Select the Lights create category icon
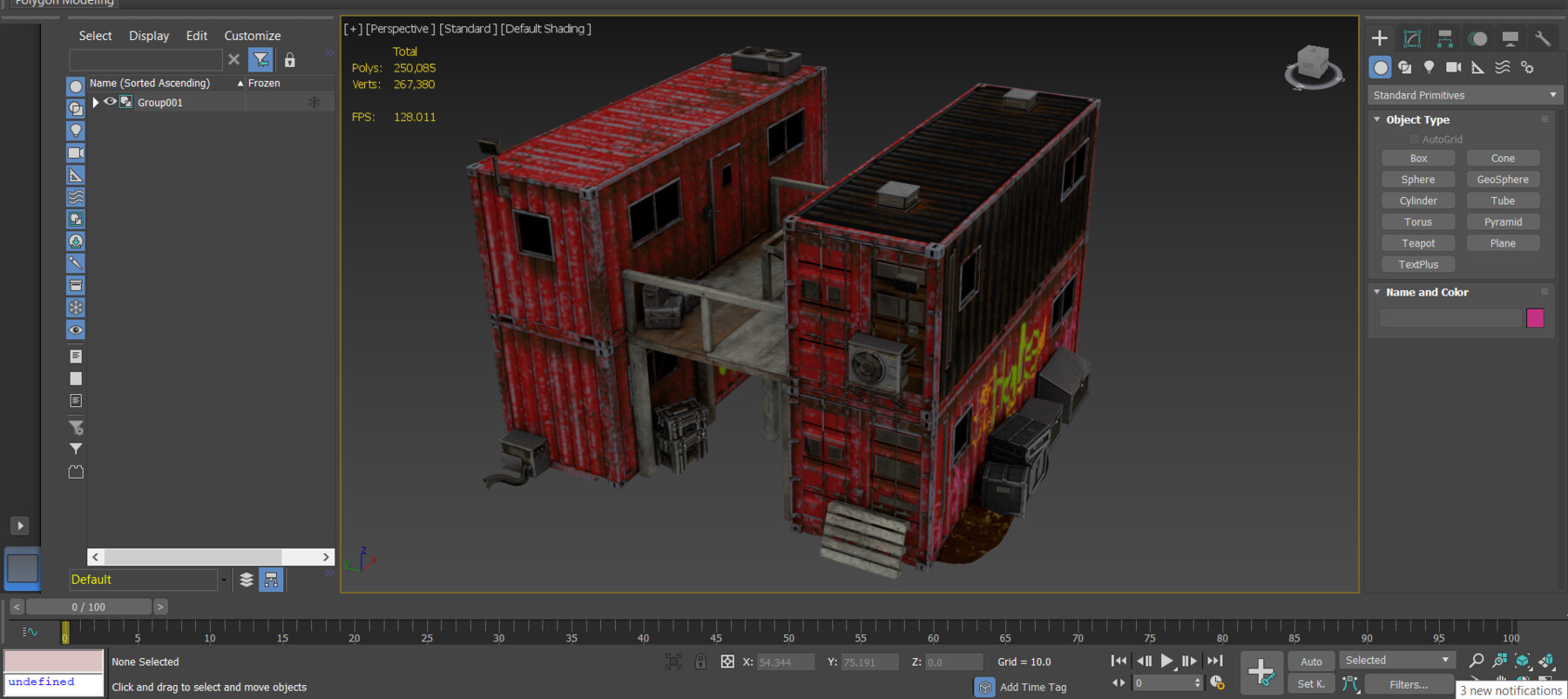The image size is (1568, 699). point(1429,67)
